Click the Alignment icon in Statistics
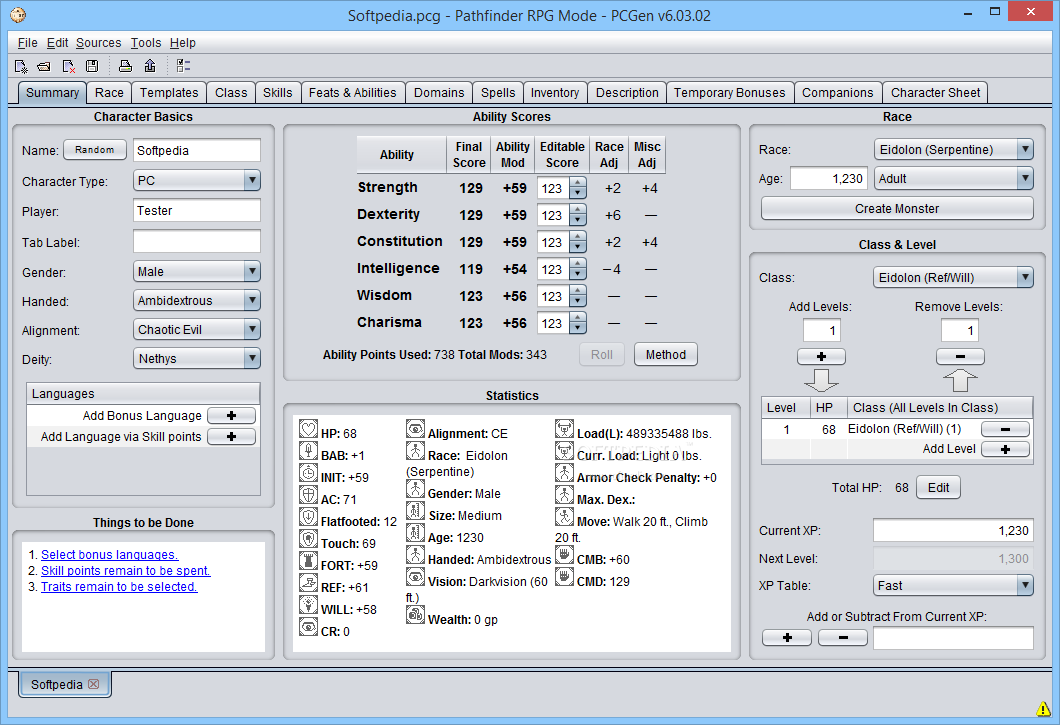 (415, 429)
